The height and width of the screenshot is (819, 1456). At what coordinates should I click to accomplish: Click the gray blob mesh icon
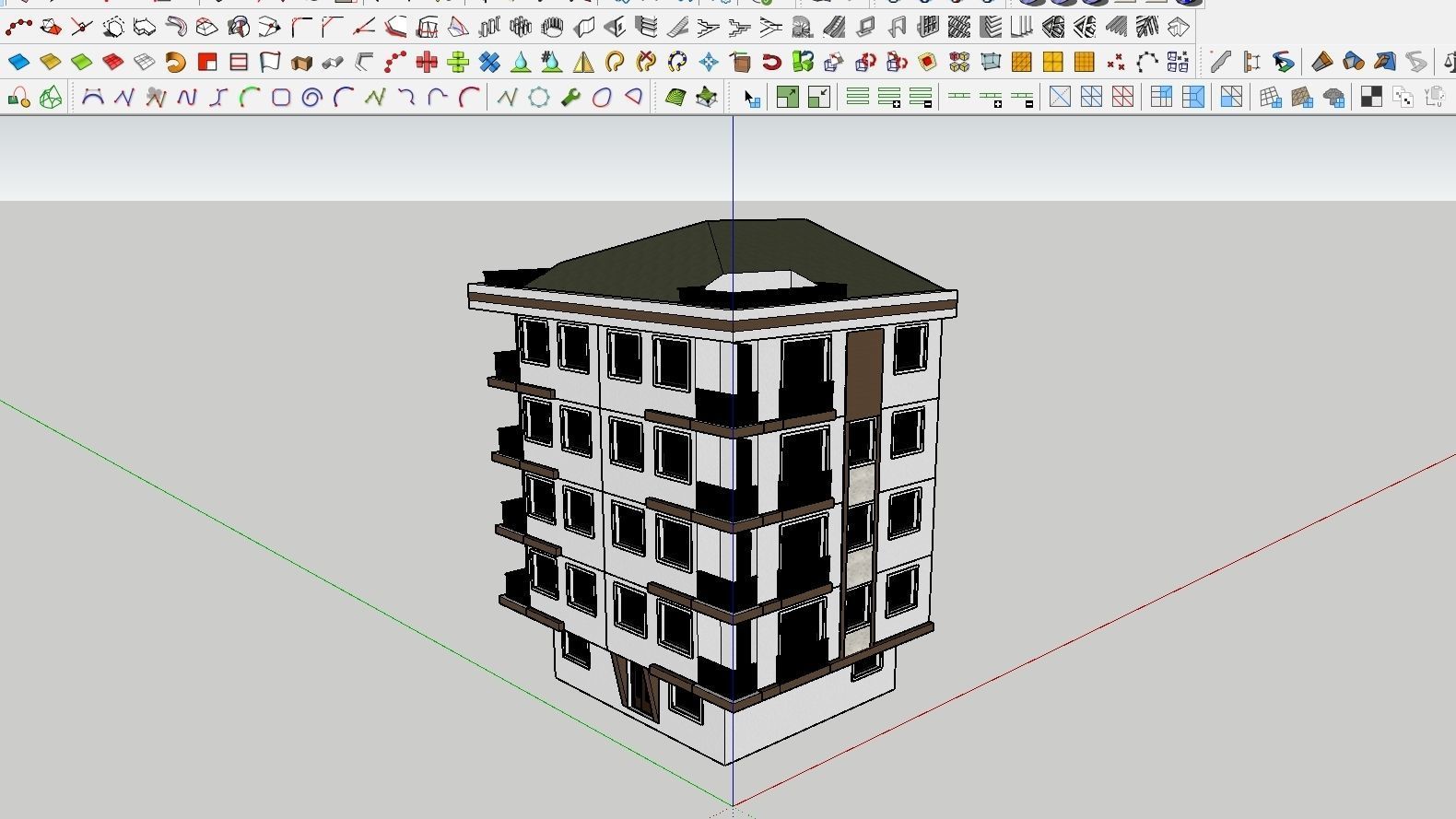pyautogui.click(x=1333, y=96)
